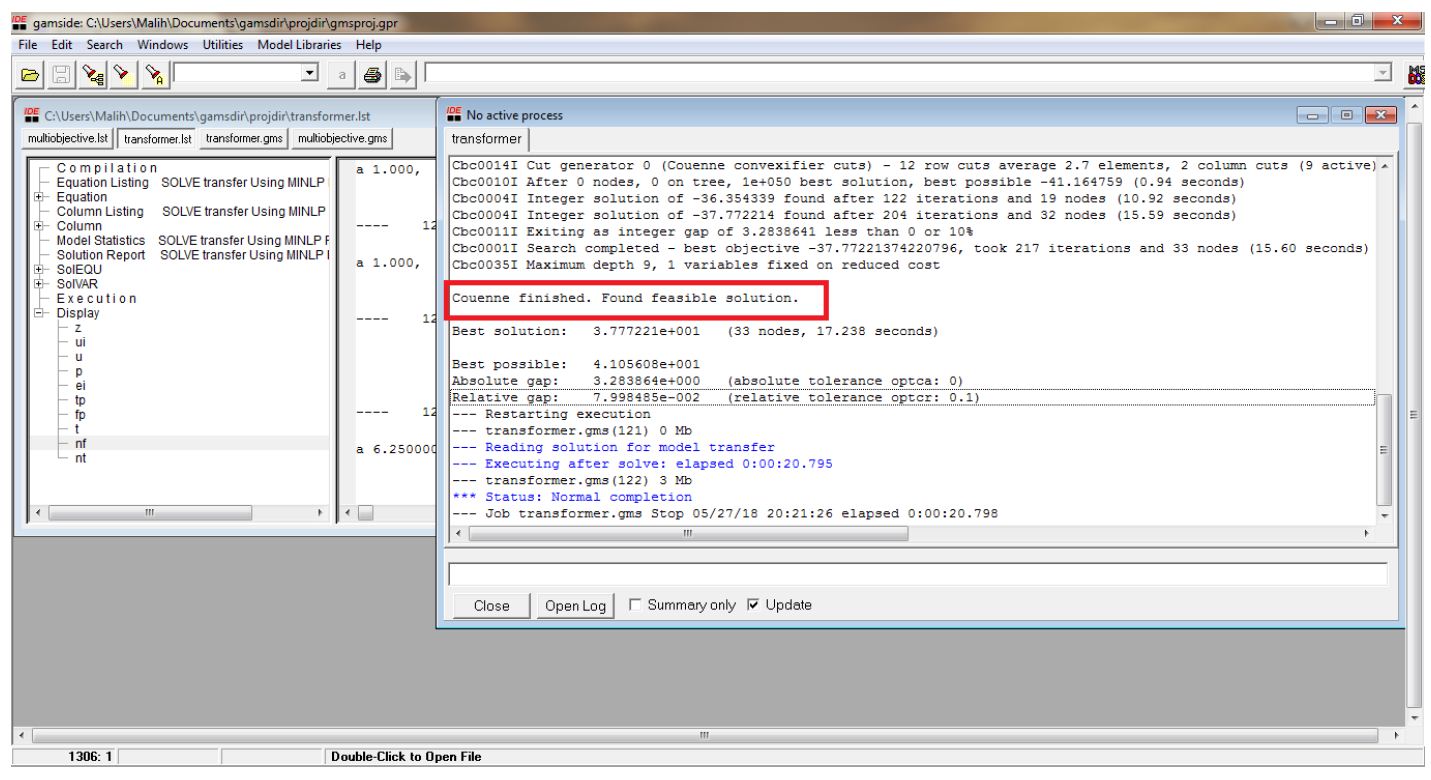
Task: Click the log window horizontal scrollbar
Action: pos(688,534)
